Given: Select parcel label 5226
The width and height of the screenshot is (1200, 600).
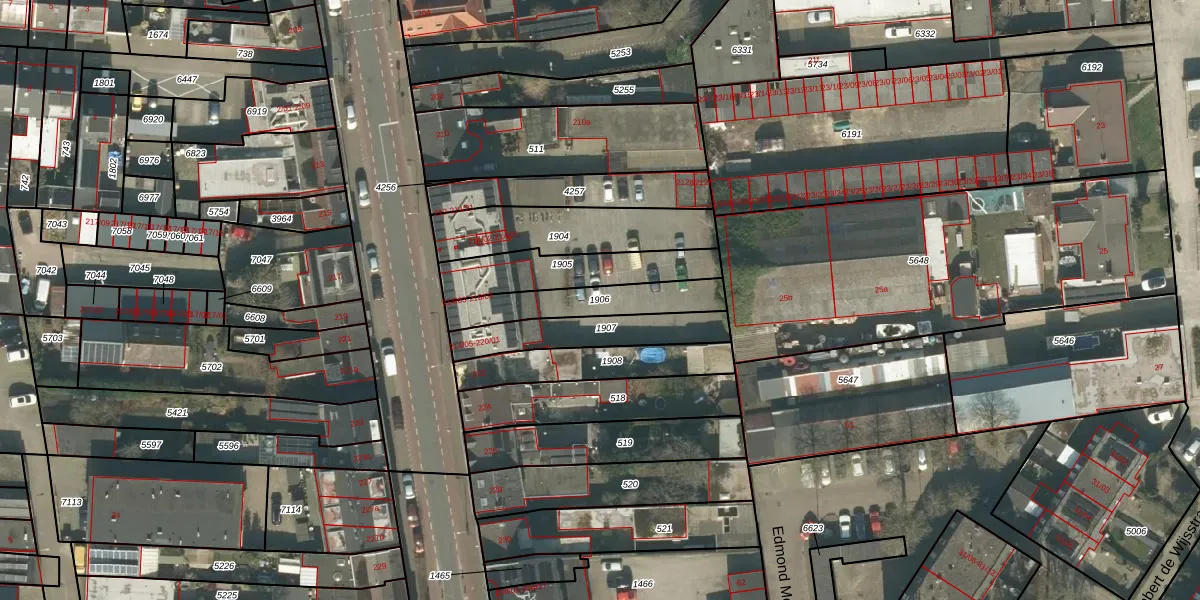Looking at the screenshot, I should (224, 566).
